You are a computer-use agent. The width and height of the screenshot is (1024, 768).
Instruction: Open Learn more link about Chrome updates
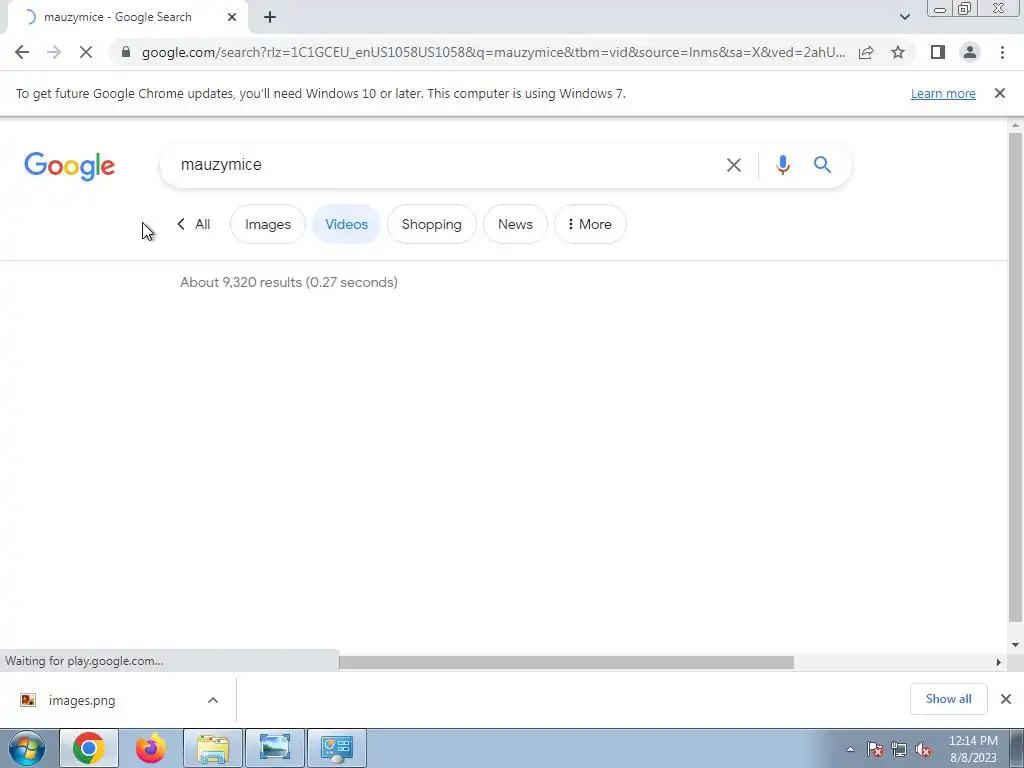943,93
